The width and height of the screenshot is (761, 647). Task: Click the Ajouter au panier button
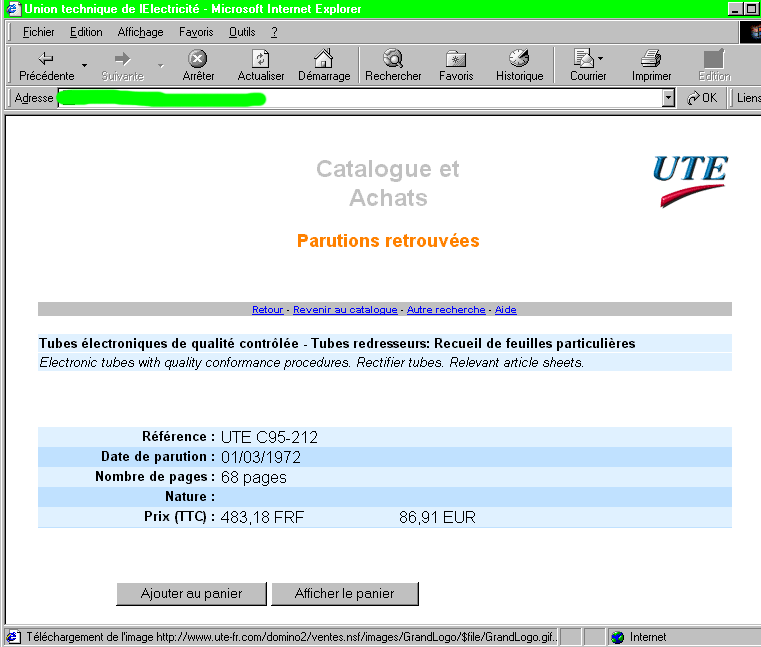pyautogui.click(x=192, y=593)
